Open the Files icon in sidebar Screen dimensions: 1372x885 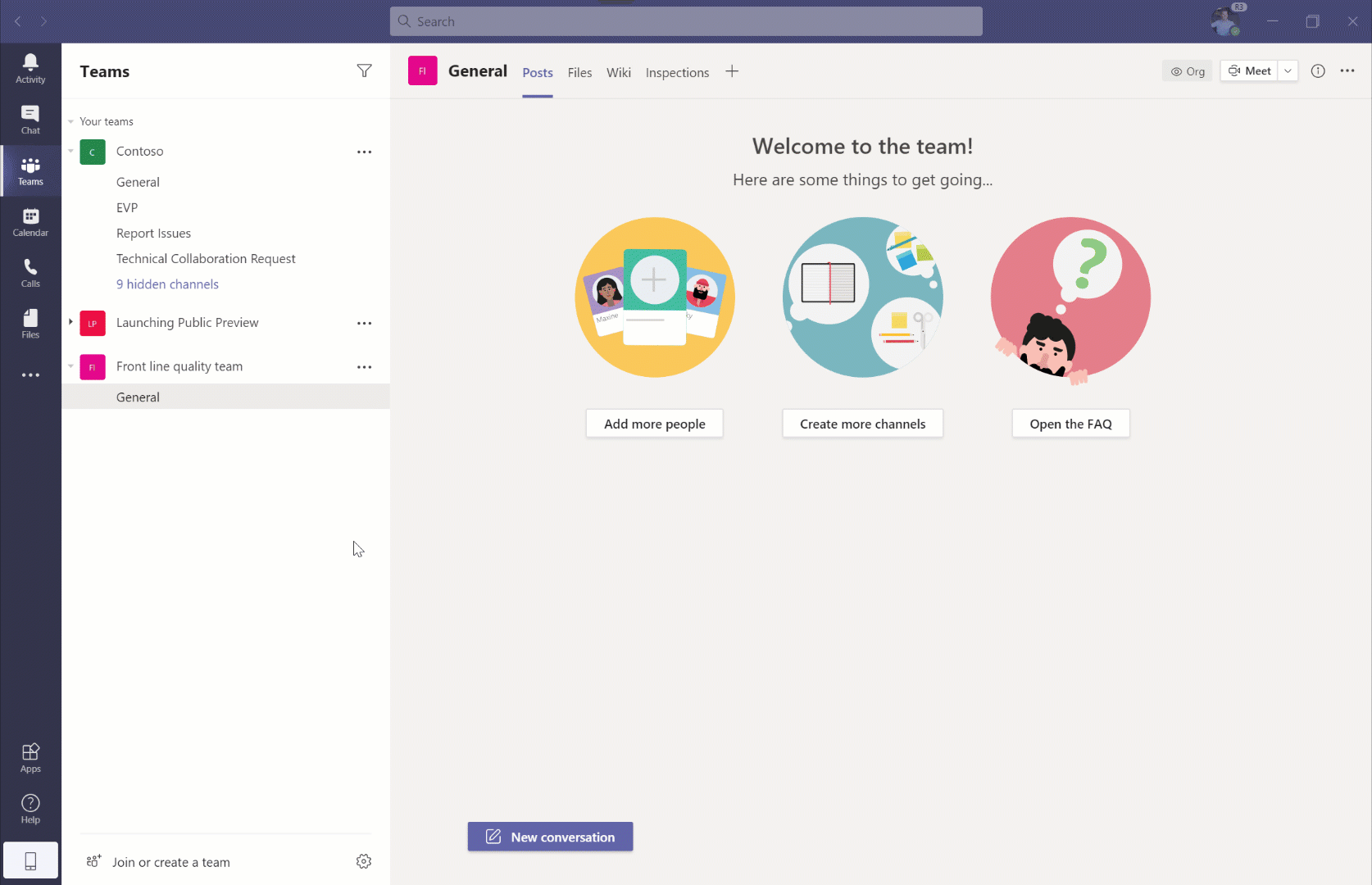30,324
